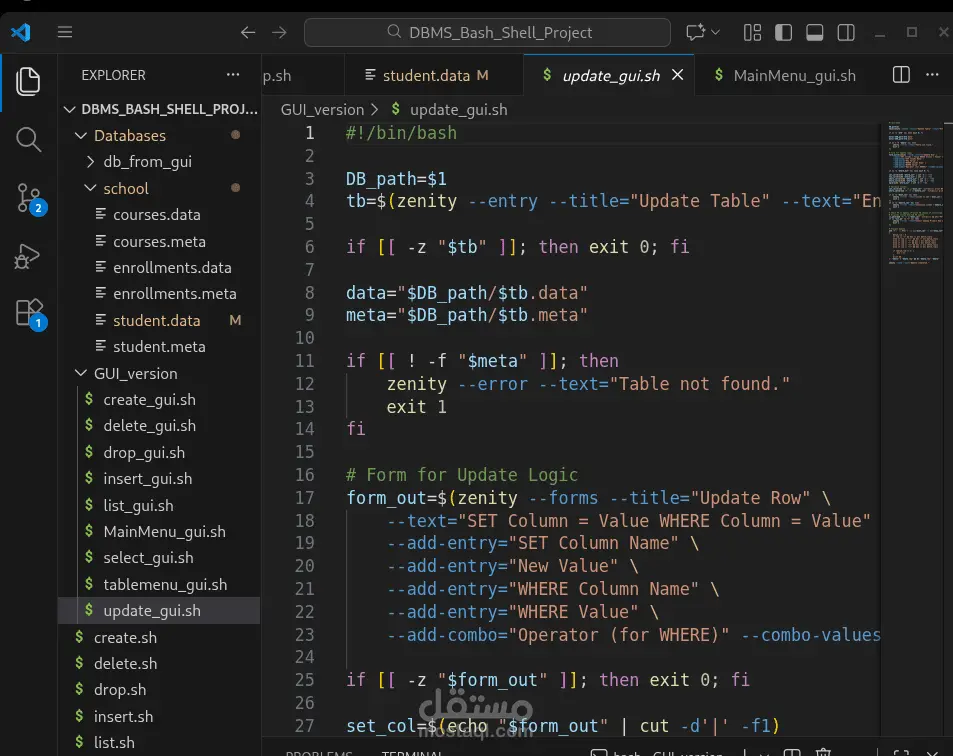Open the Run and Debug view
953x756 pixels.
tap(28, 256)
